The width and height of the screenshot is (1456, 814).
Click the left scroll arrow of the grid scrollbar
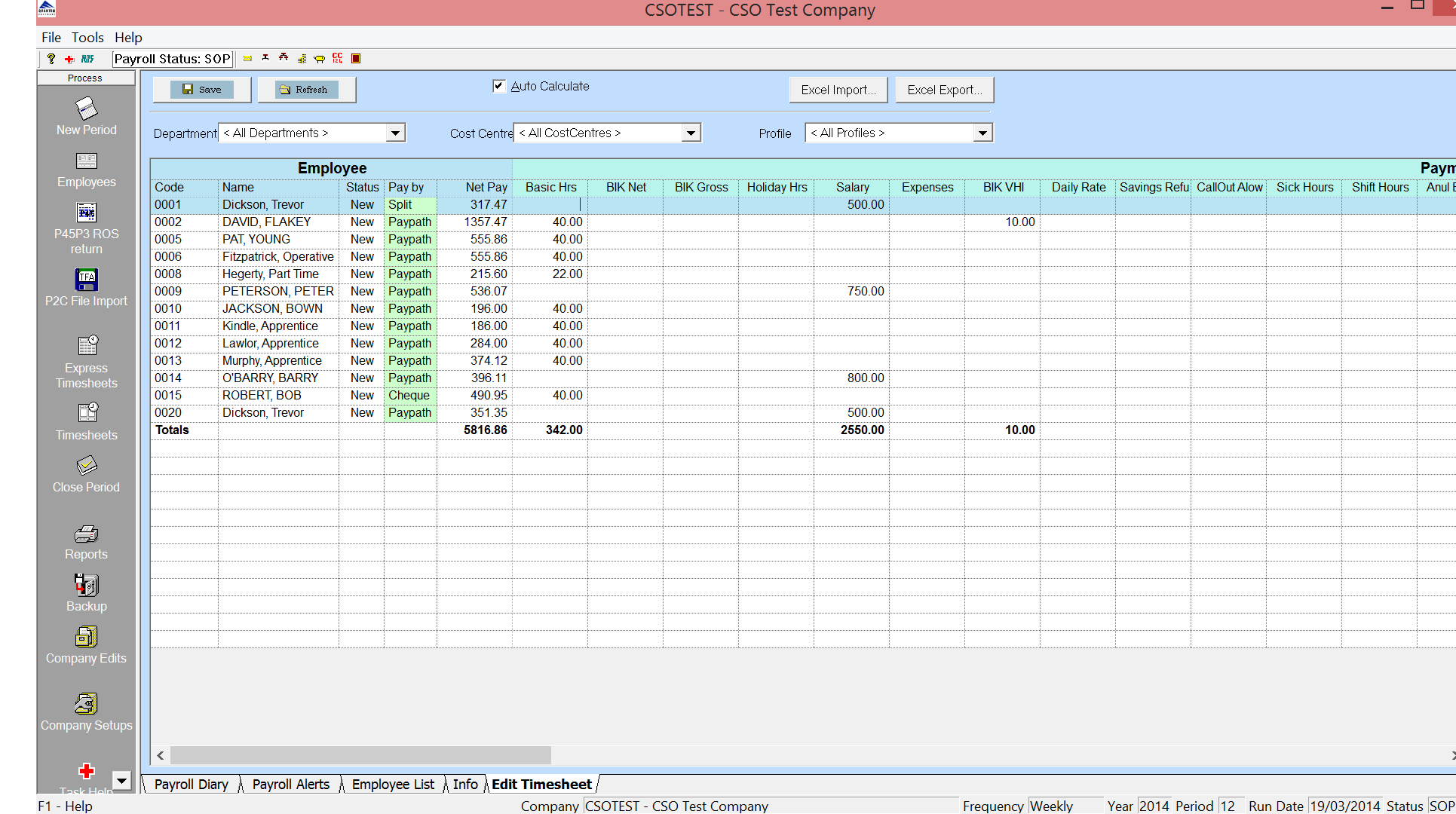(160, 755)
